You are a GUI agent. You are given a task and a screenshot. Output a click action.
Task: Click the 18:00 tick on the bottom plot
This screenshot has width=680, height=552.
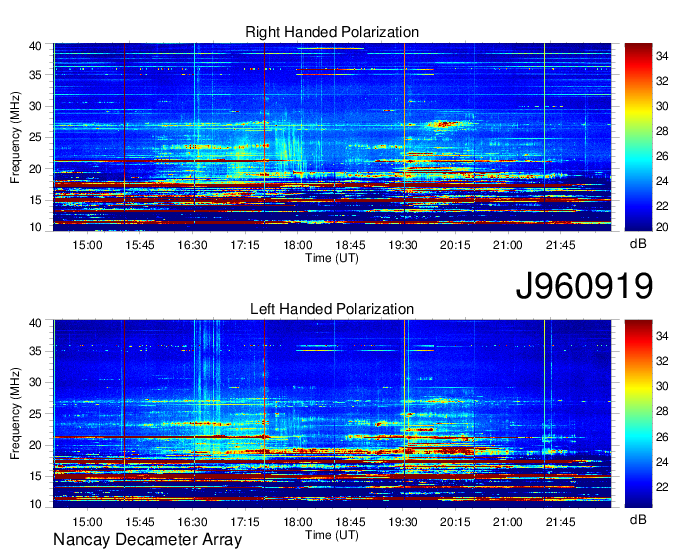tap(298, 522)
